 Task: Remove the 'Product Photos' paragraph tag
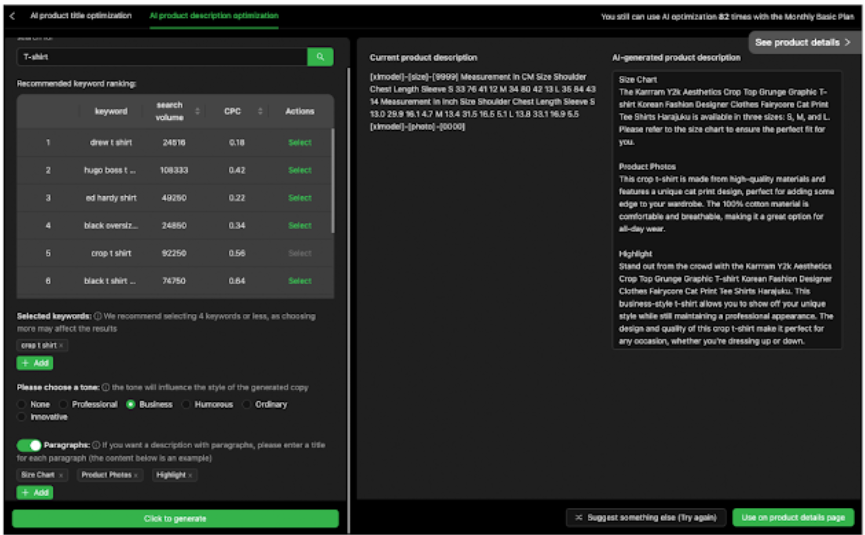(x=136, y=475)
